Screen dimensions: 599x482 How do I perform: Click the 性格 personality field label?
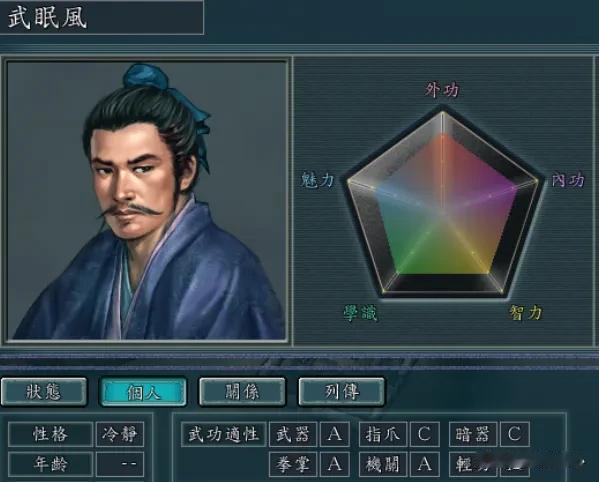(50, 434)
